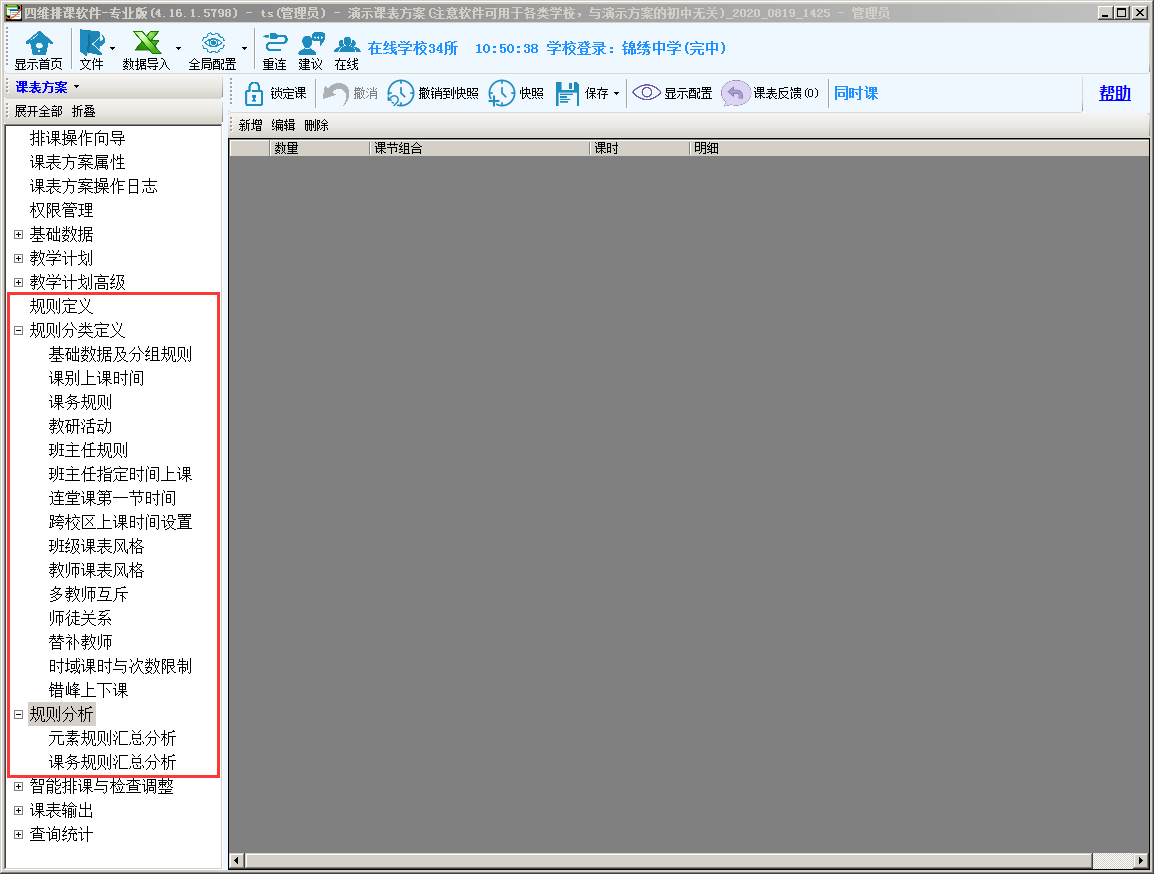Click the 同时课 button
Viewport: 1154px width, 874px height.
[x=856, y=94]
